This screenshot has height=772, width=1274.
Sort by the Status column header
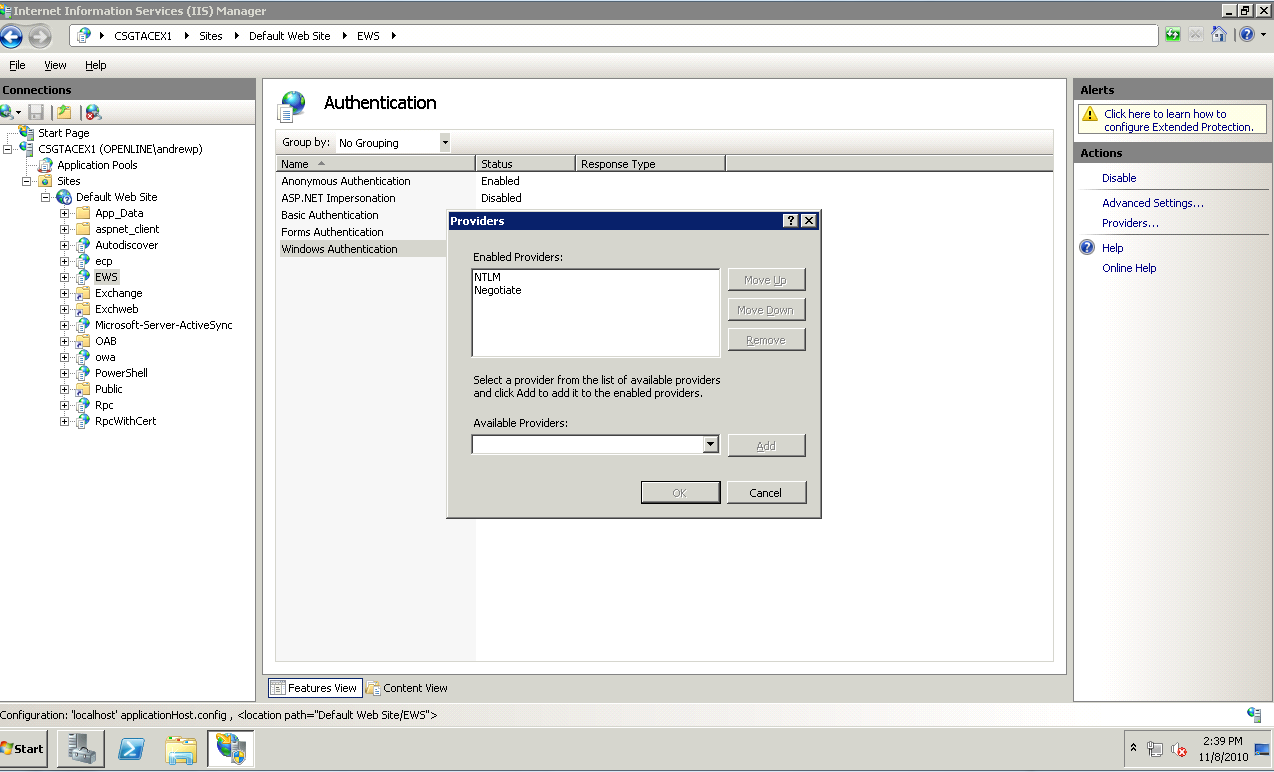pos(526,164)
